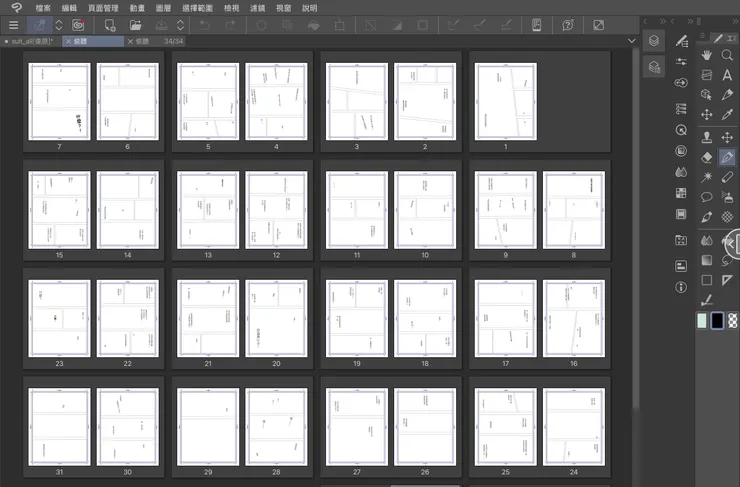Toggle the third snap toolbar icon
This screenshot has height=487, width=740.
point(506,25)
